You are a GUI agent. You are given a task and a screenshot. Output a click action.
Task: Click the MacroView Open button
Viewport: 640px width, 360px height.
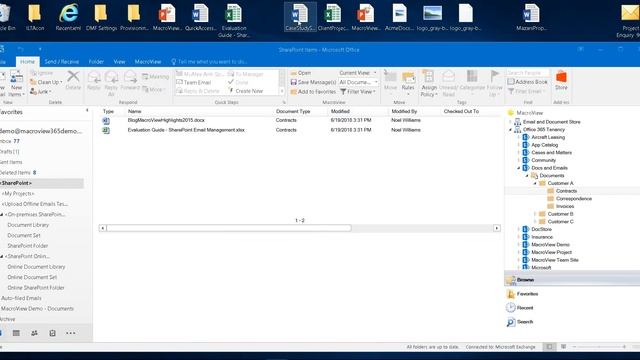pos(301,73)
